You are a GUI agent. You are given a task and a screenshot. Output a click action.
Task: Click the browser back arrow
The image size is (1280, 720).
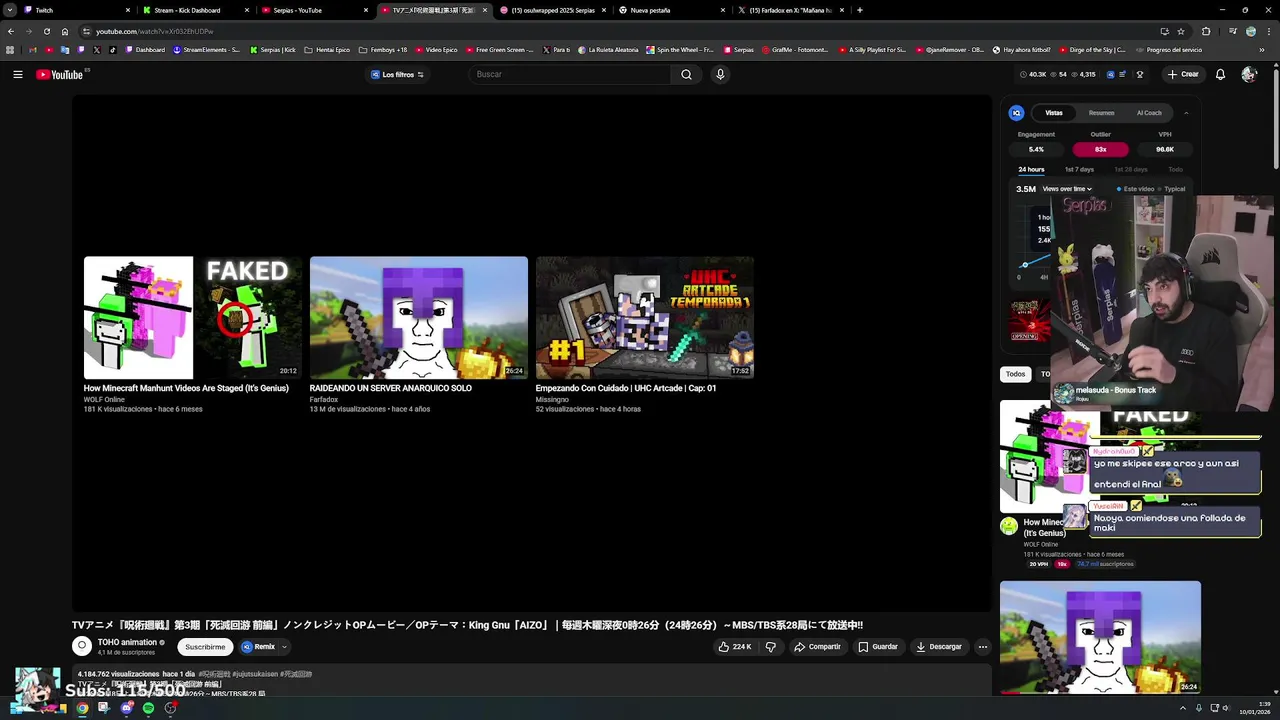click(11, 31)
